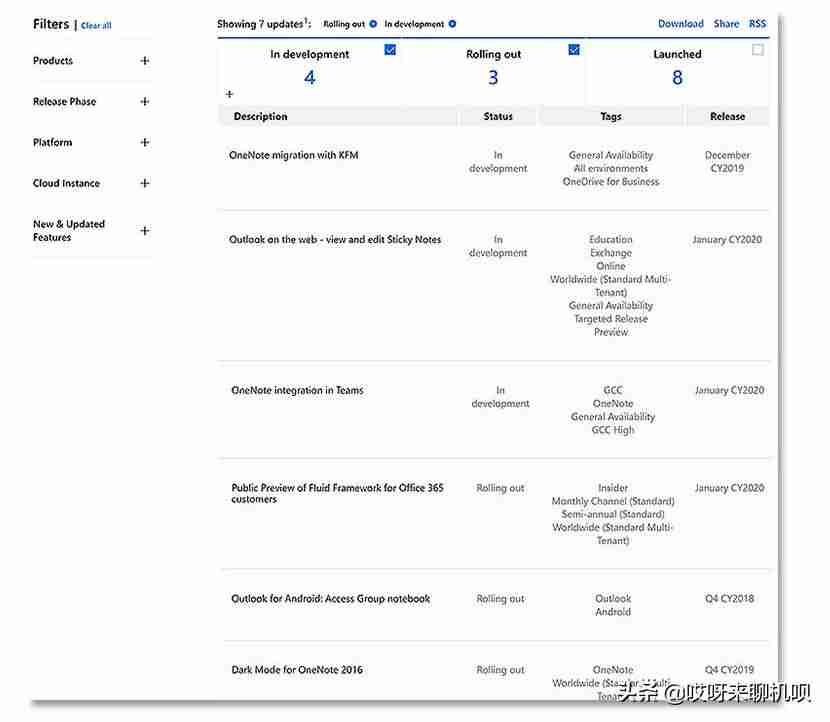Uncheck the In development checkbox
This screenshot has height=722, width=830.
(390, 50)
